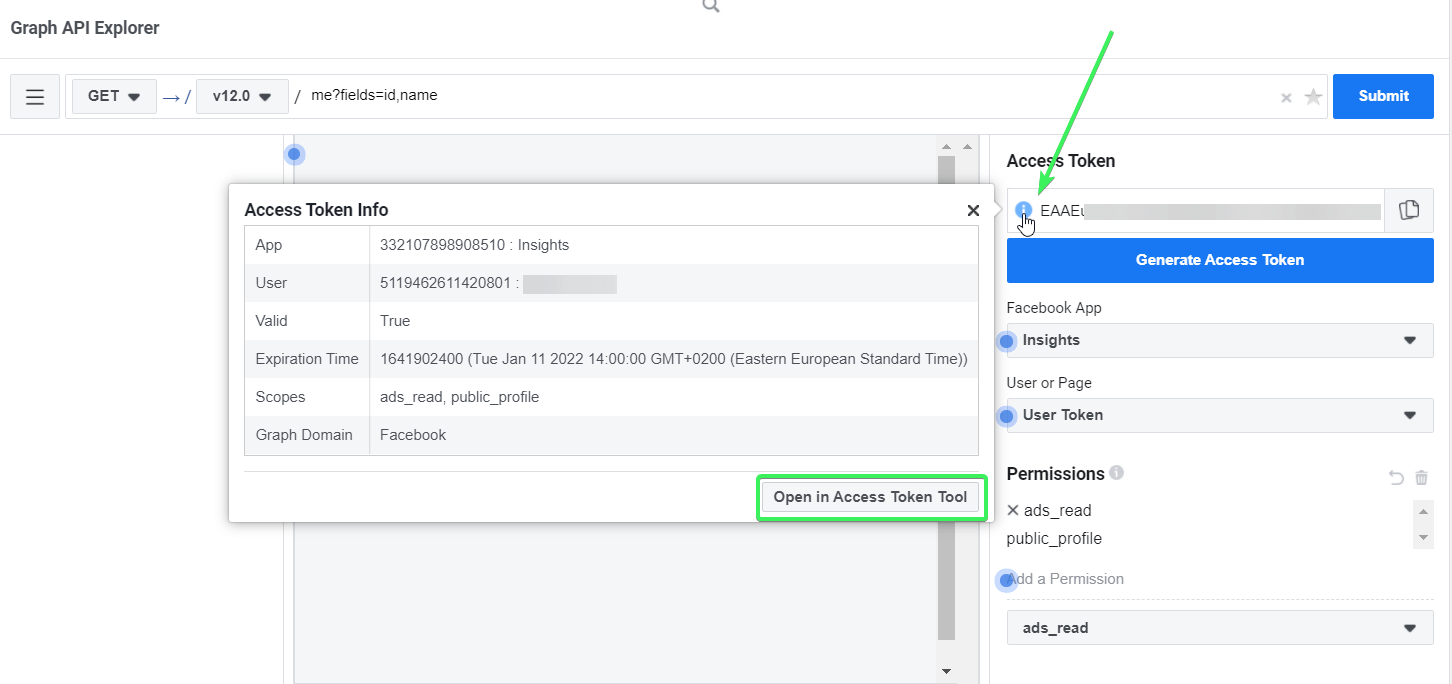Clear the query using the × icon
1452x684 pixels.
pos(1286,96)
